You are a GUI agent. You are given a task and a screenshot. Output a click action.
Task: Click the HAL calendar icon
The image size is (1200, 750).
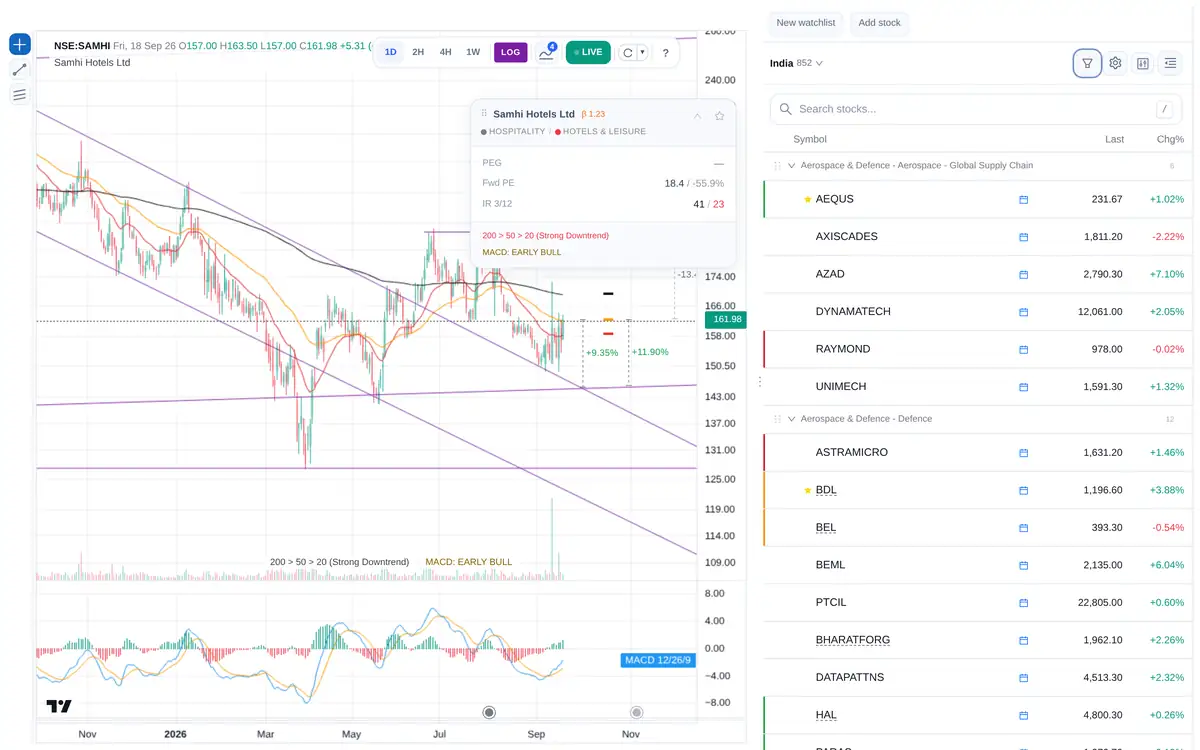pos(1023,716)
